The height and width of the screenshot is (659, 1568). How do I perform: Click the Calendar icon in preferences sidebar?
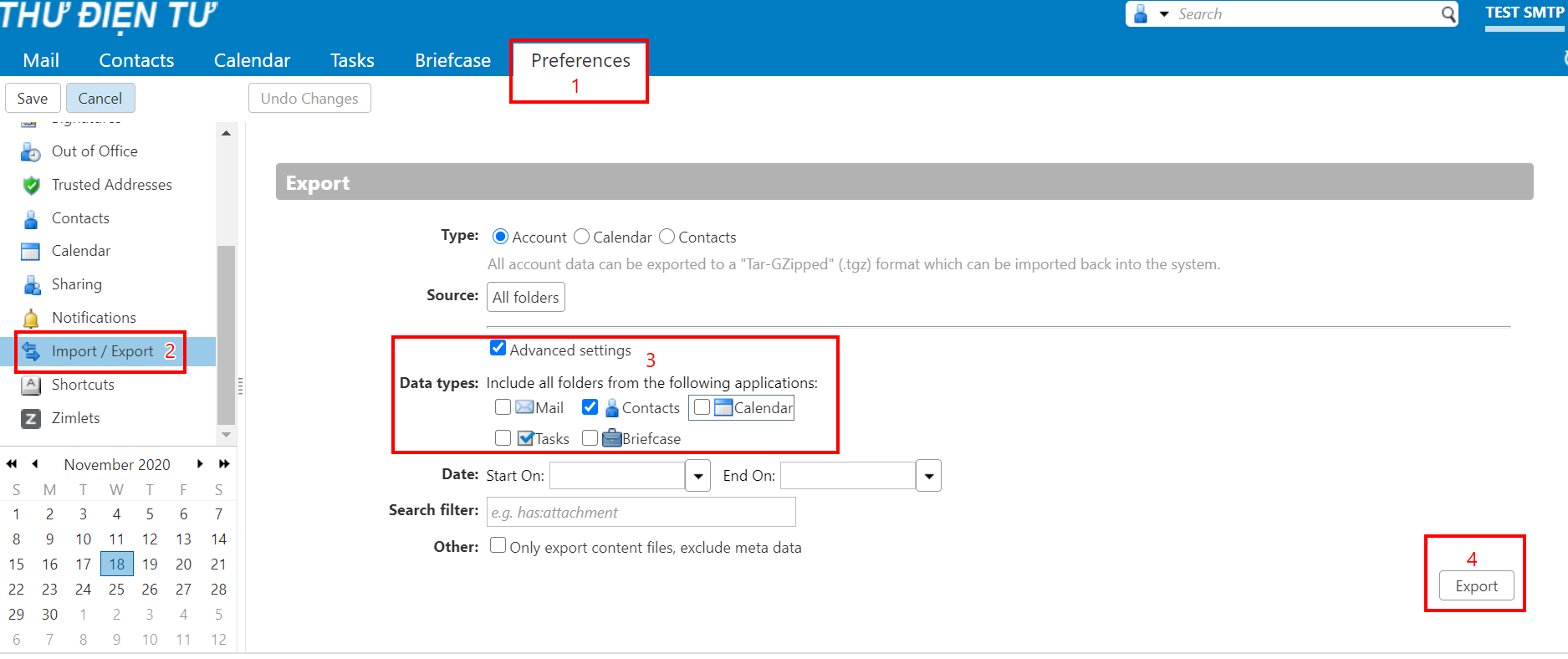pos(31,252)
